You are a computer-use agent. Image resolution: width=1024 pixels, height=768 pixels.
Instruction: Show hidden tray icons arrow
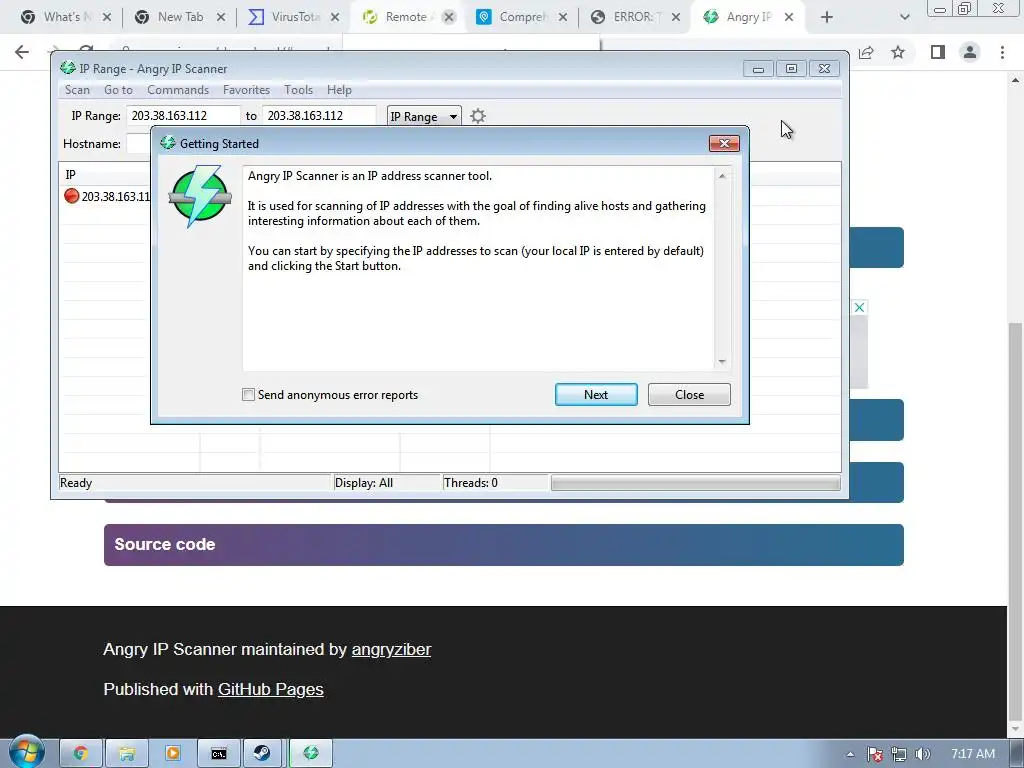coord(850,754)
